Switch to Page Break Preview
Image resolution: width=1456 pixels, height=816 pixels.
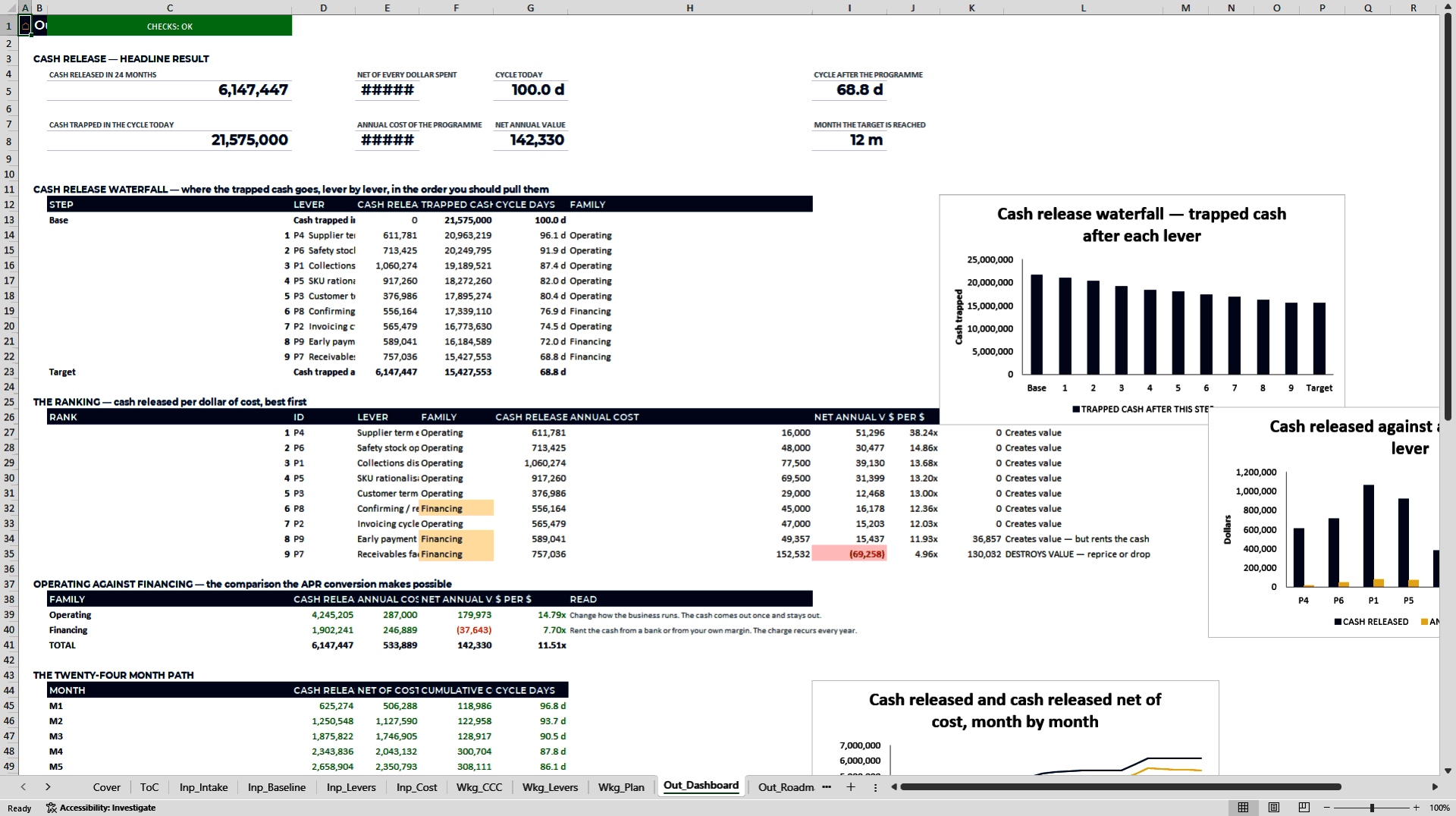click(1304, 808)
